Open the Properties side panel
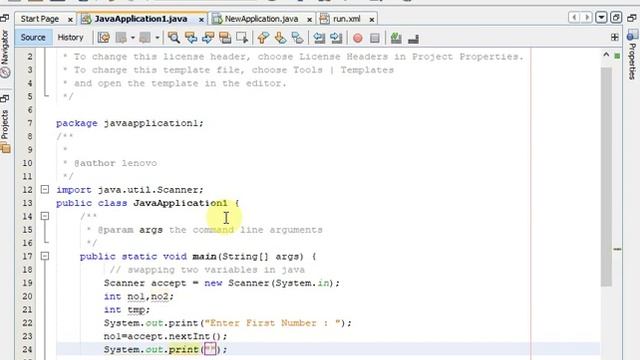The width and height of the screenshot is (640, 360). (x=632, y=55)
